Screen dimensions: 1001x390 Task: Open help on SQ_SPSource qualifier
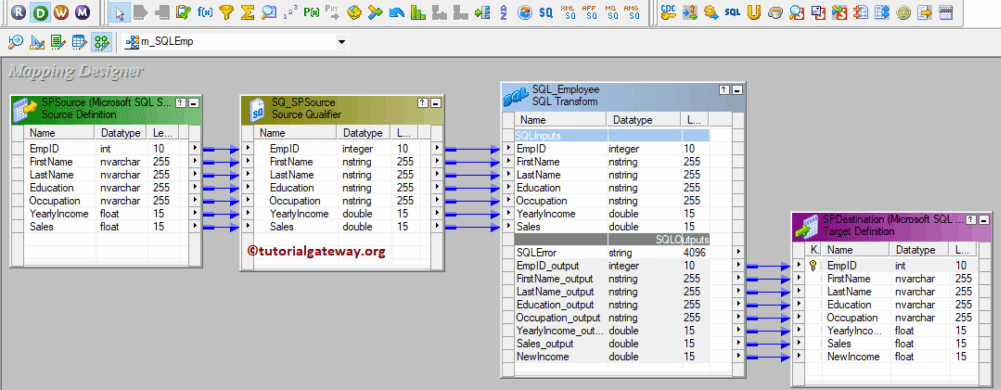[423, 102]
